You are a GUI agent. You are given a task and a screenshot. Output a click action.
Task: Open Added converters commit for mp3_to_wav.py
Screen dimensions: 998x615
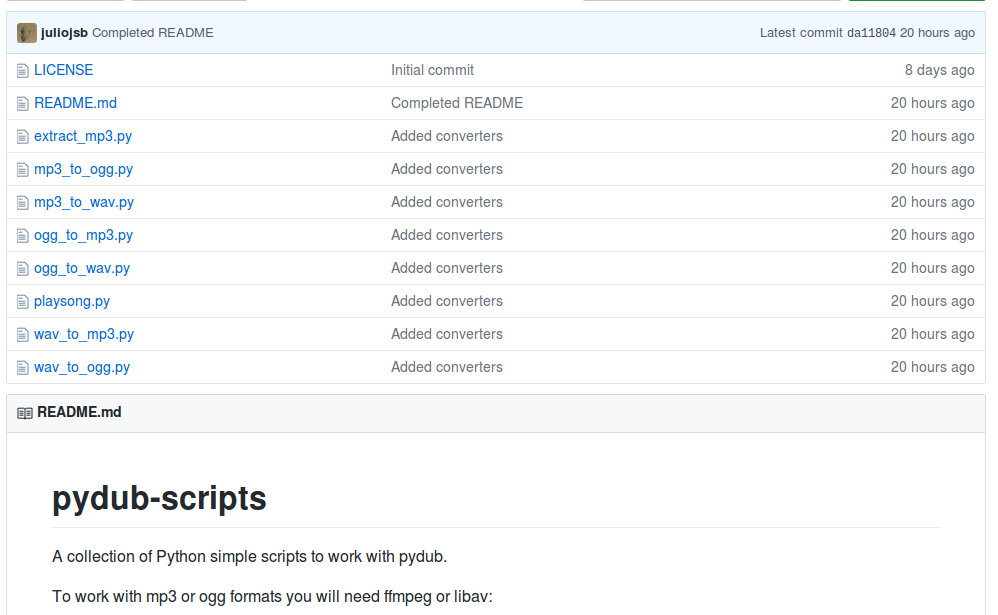tap(447, 202)
